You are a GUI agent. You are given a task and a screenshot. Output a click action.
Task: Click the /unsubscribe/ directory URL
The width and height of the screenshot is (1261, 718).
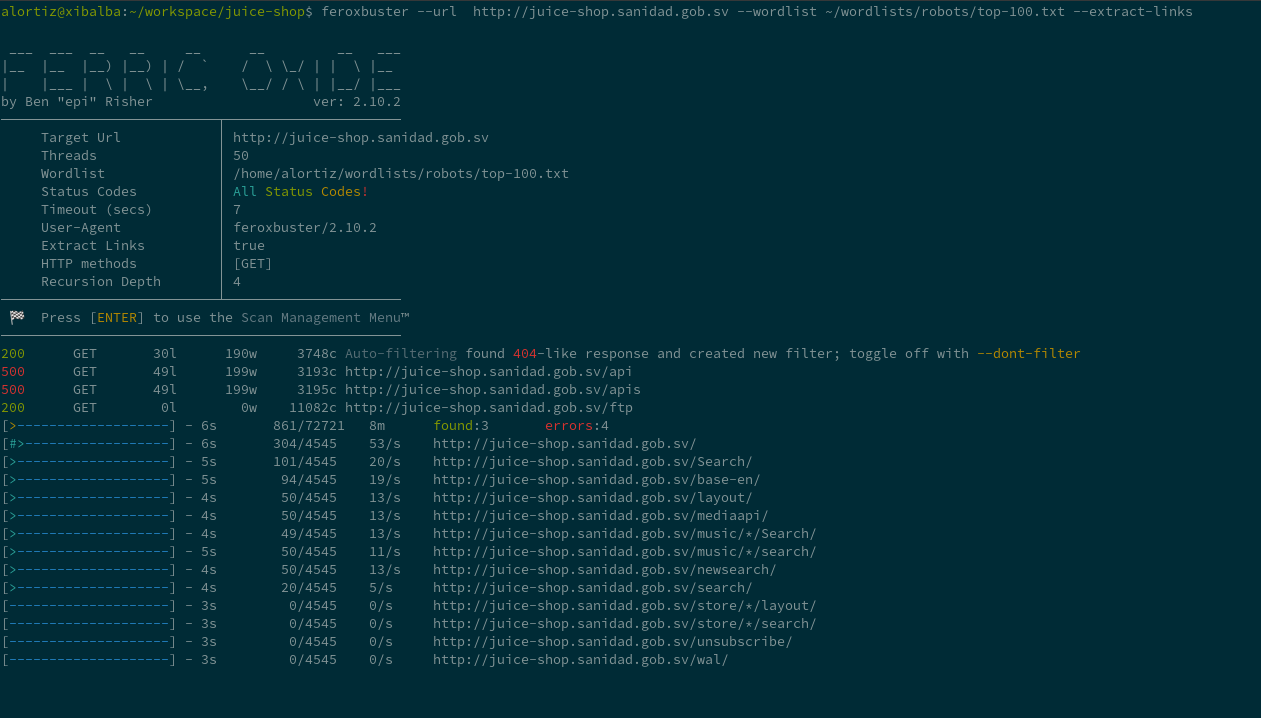(612, 642)
